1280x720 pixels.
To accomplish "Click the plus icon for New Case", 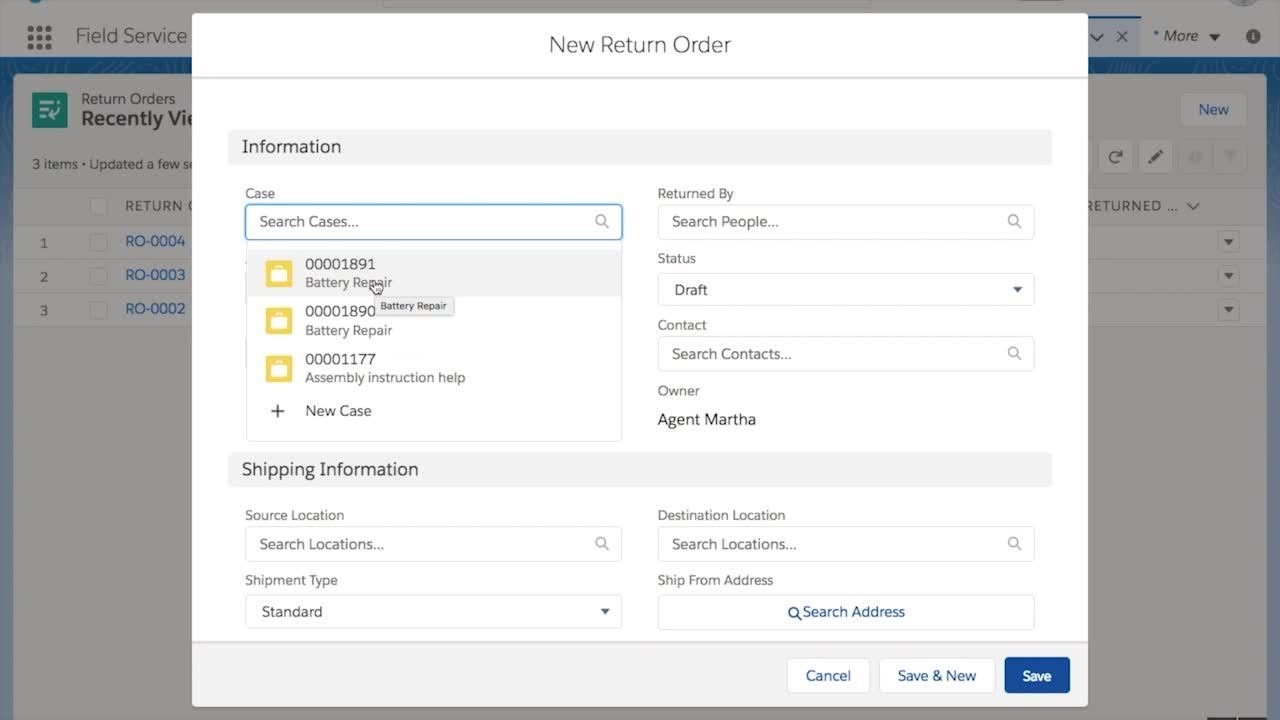I will pyautogui.click(x=278, y=411).
